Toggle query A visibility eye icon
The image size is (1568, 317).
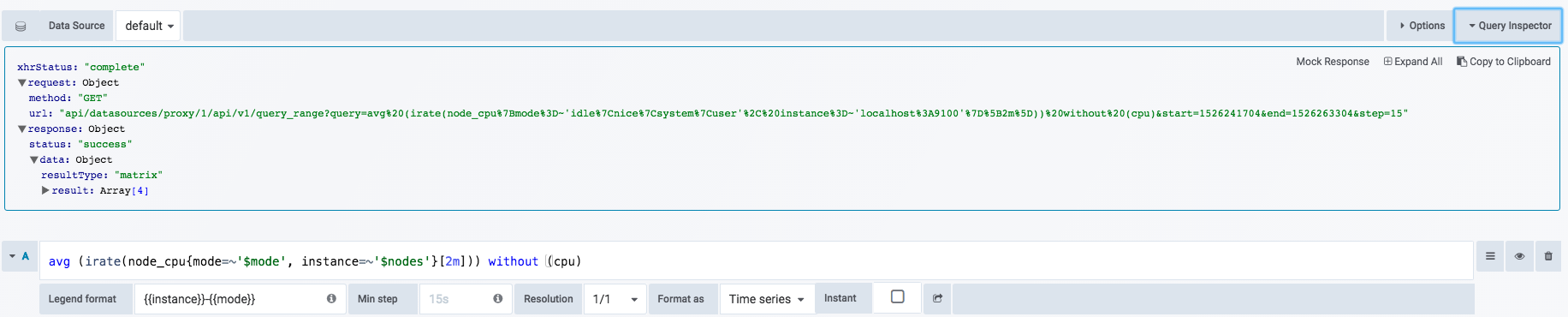tap(1519, 256)
